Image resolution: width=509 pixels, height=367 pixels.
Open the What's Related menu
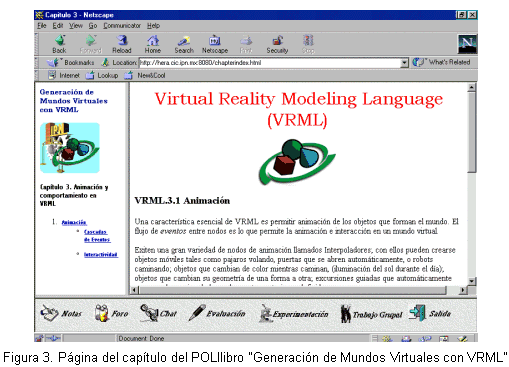tap(441, 62)
